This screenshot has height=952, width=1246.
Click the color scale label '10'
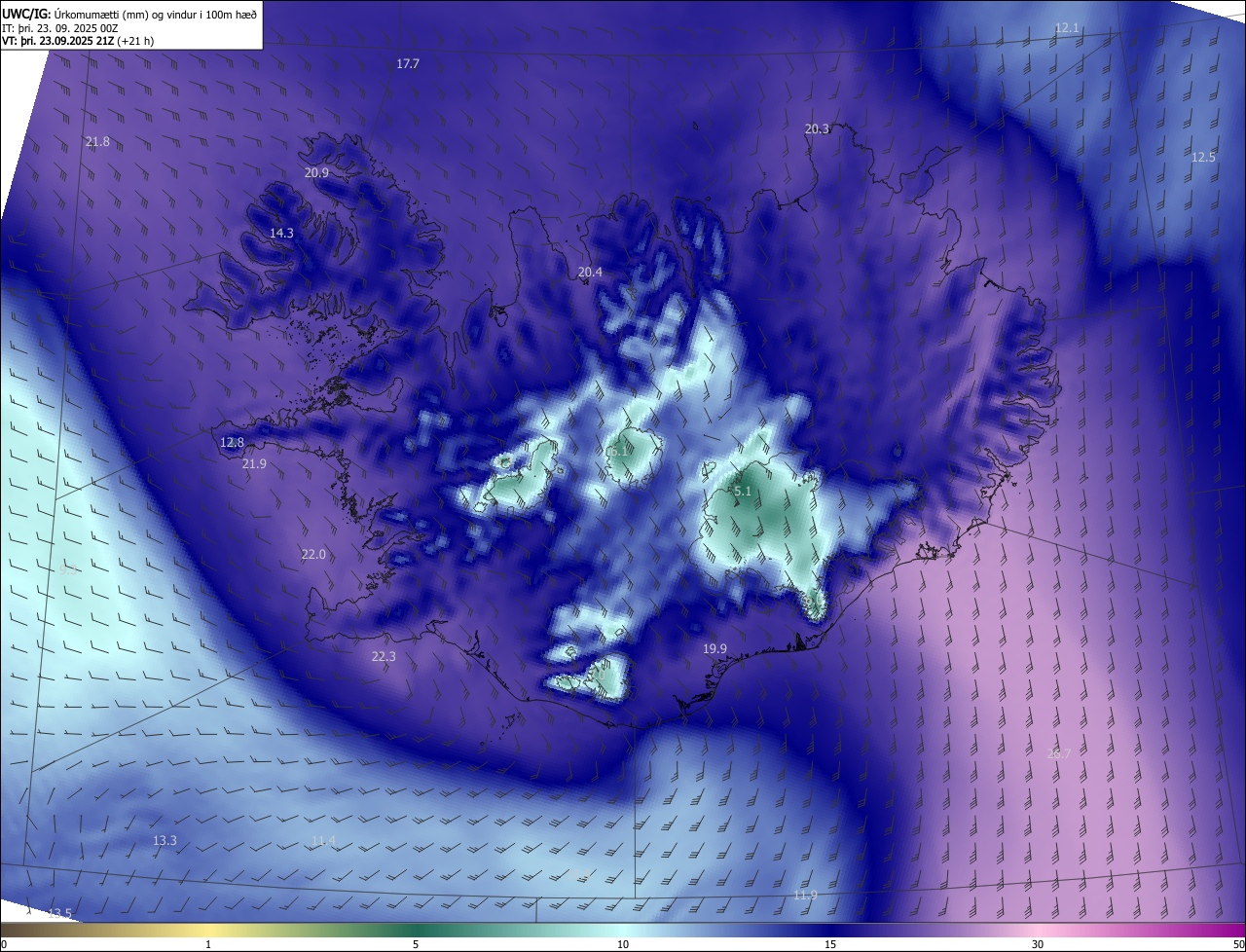[623, 944]
